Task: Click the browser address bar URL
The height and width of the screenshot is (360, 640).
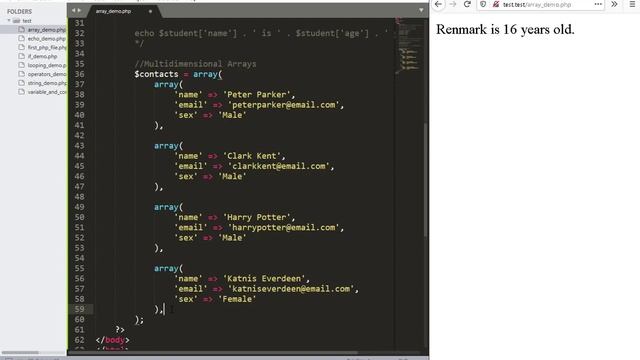Action: tap(537, 4)
